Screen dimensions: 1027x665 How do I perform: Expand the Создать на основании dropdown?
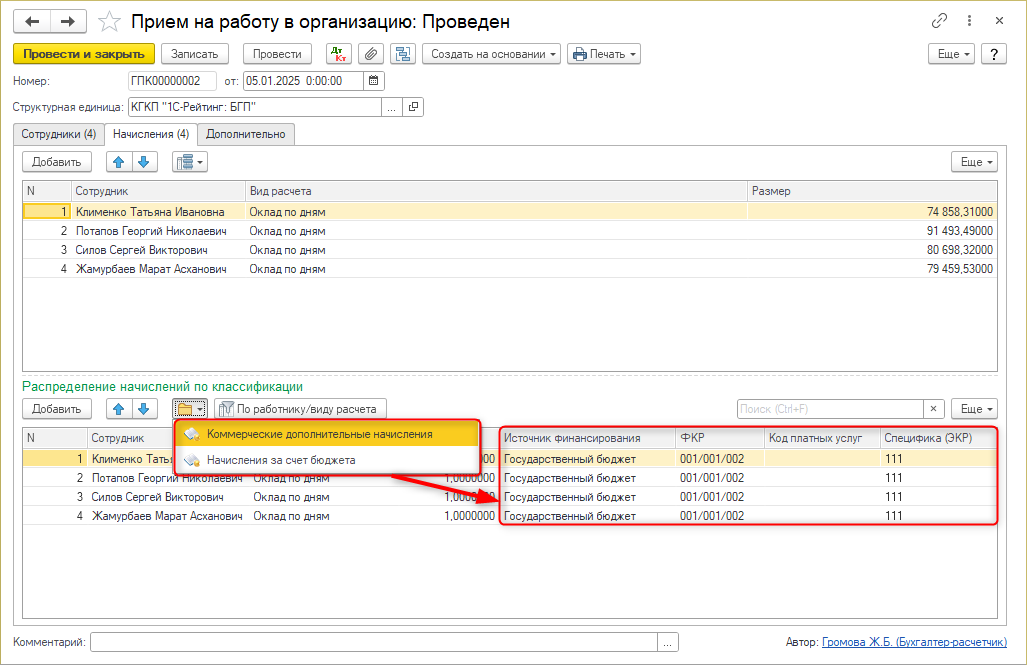(x=491, y=54)
